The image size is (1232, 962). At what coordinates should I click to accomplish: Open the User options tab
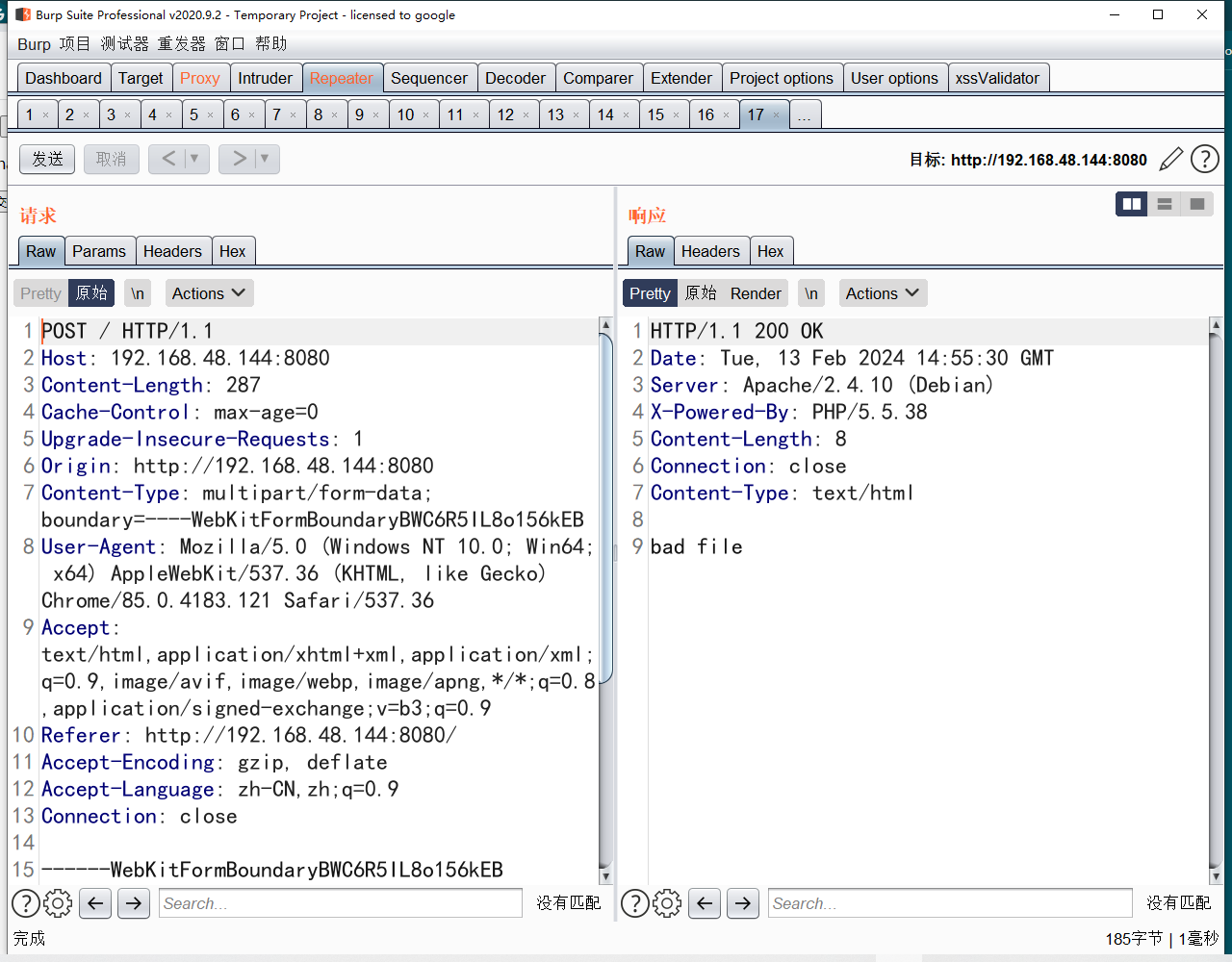click(x=894, y=78)
